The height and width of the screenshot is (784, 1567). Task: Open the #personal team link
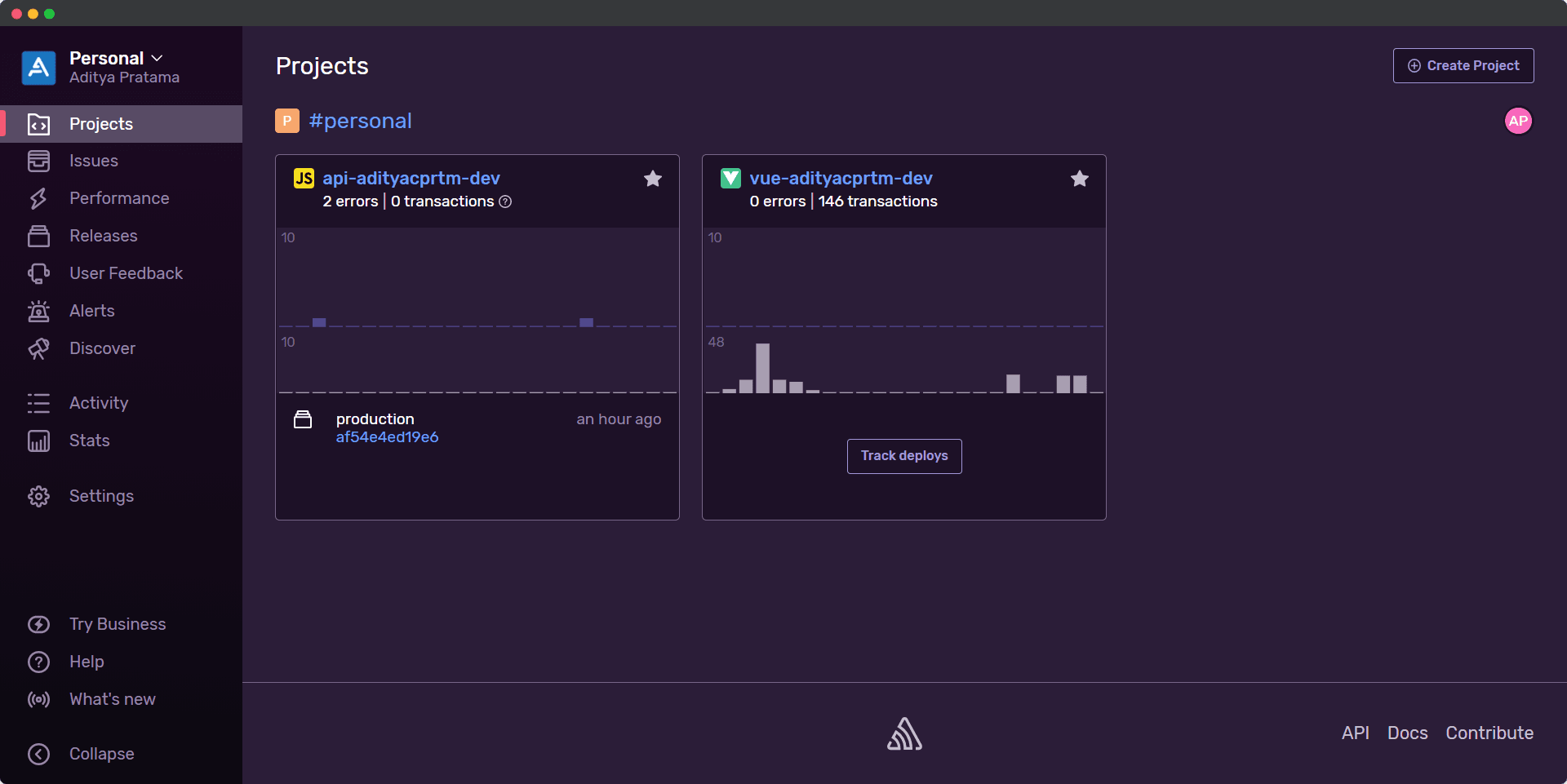[360, 121]
